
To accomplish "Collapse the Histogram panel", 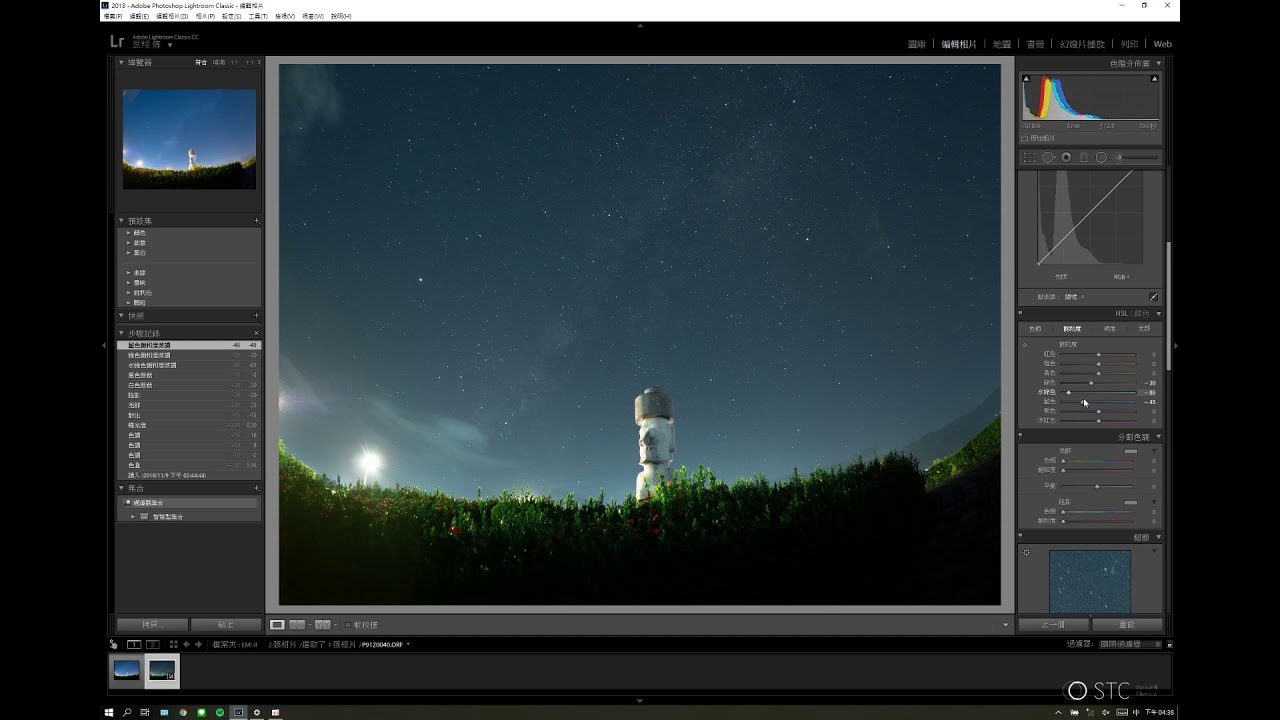I will (x=1159, y=63).
